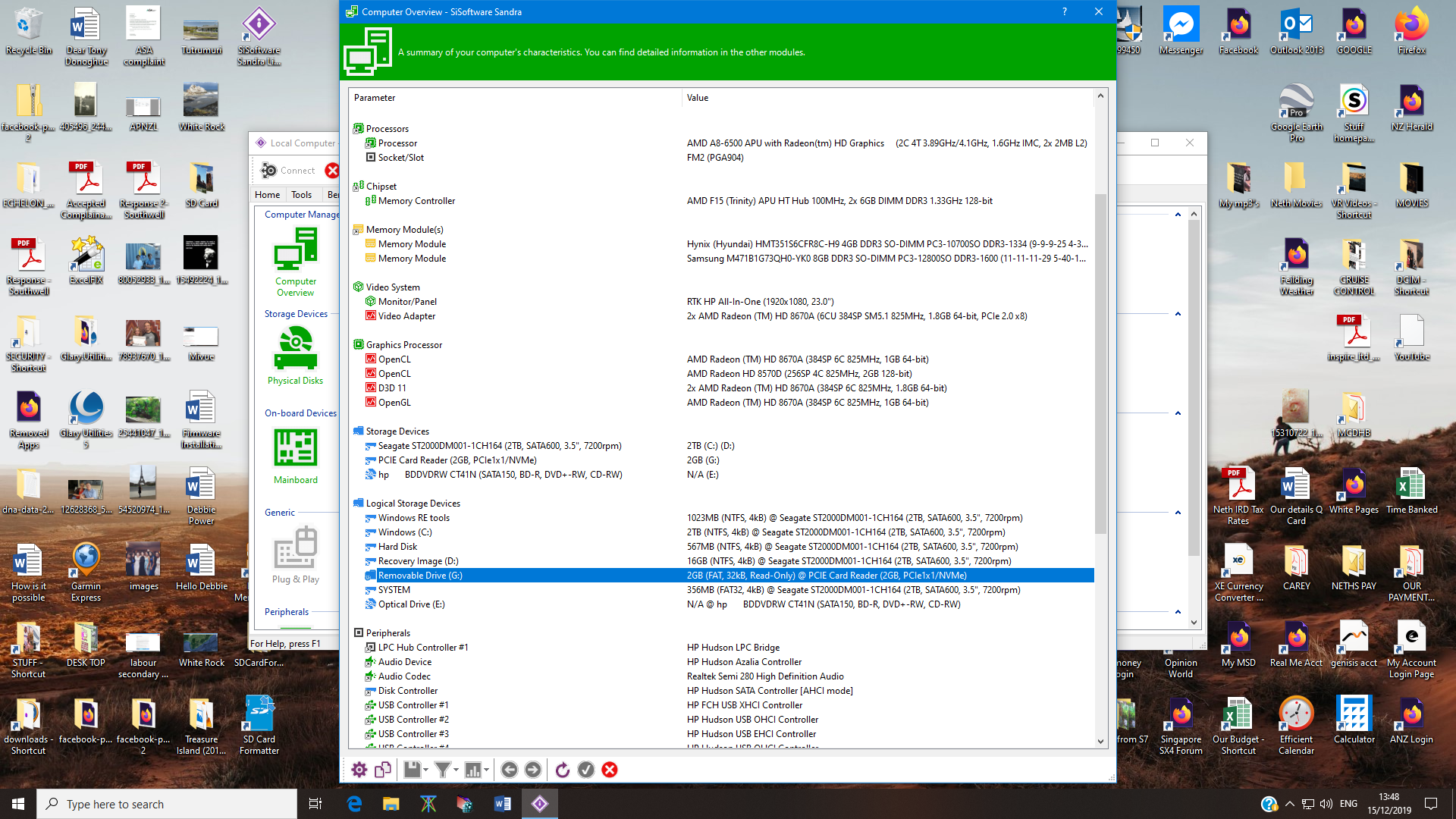Switch to the Tools tab

click(x=301, y=195)
